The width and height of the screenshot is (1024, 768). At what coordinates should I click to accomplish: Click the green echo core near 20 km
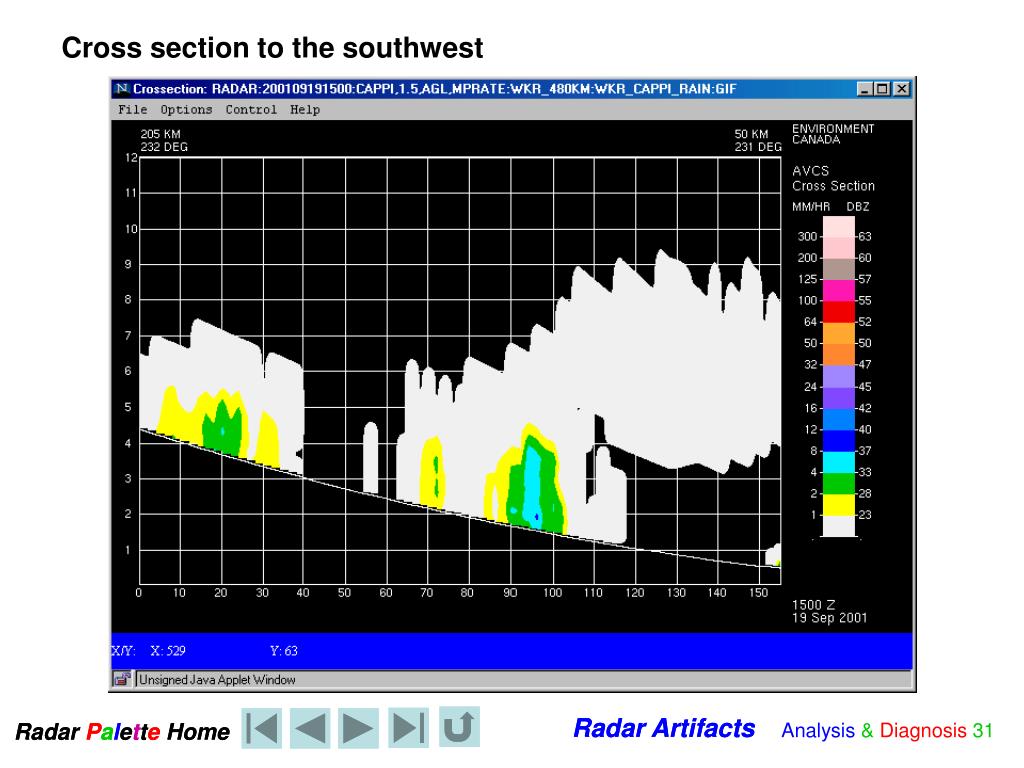[221, 428]
